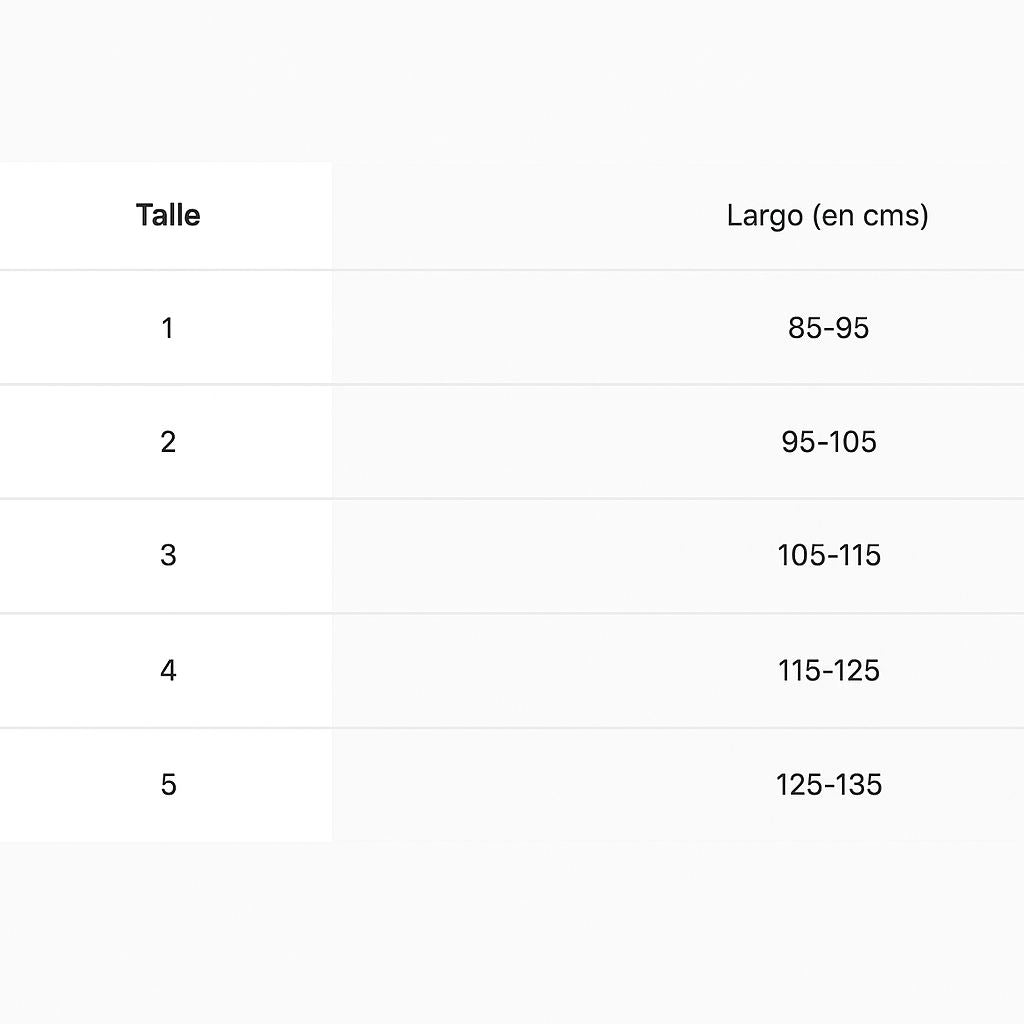The height and width of the screenshot is (1024, 1024).
Task: Pick the largo range for talle 1
Action: (x=828, y=328)
